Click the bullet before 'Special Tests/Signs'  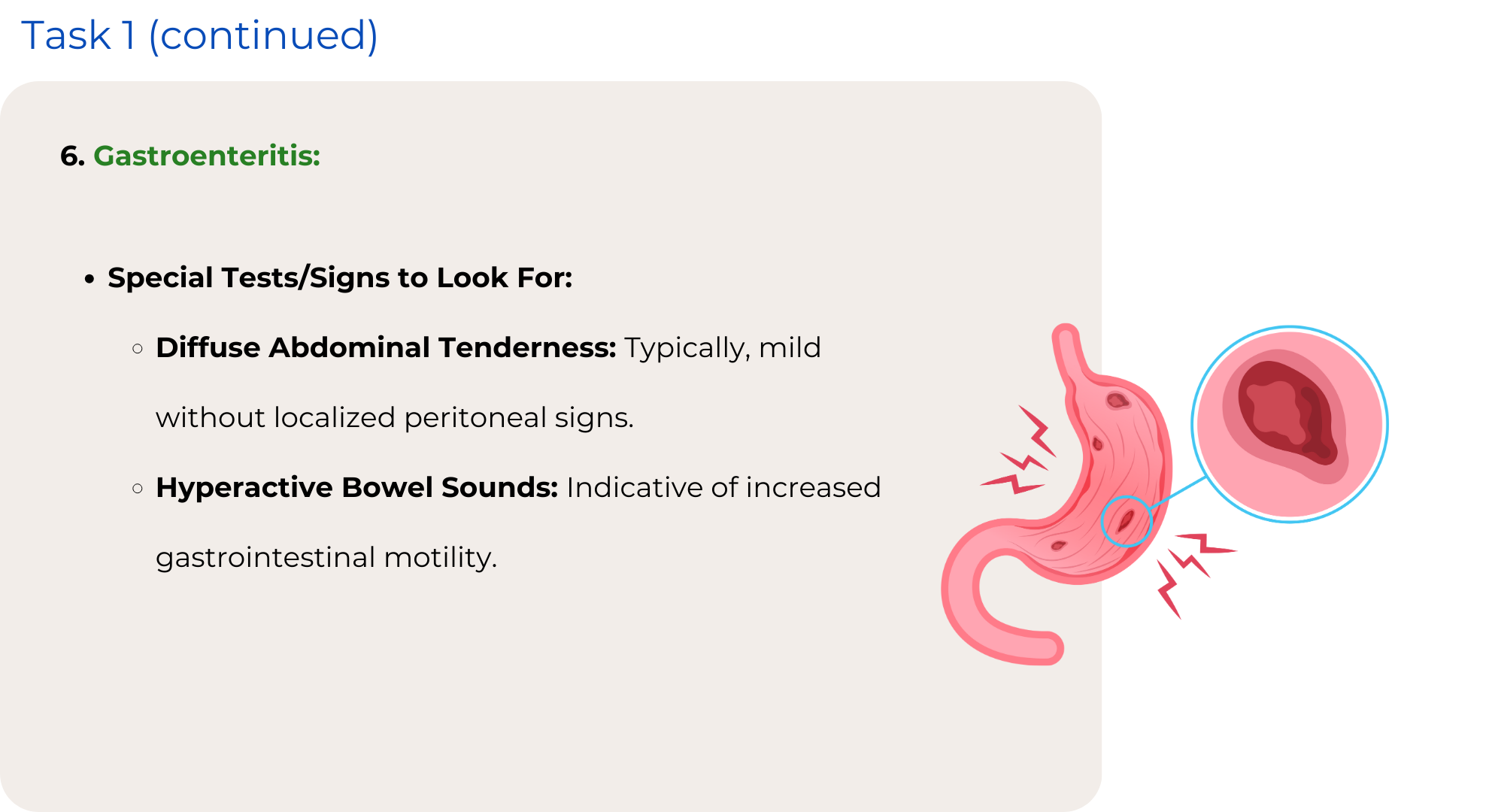pyautogui.click(x=89, y=280)
